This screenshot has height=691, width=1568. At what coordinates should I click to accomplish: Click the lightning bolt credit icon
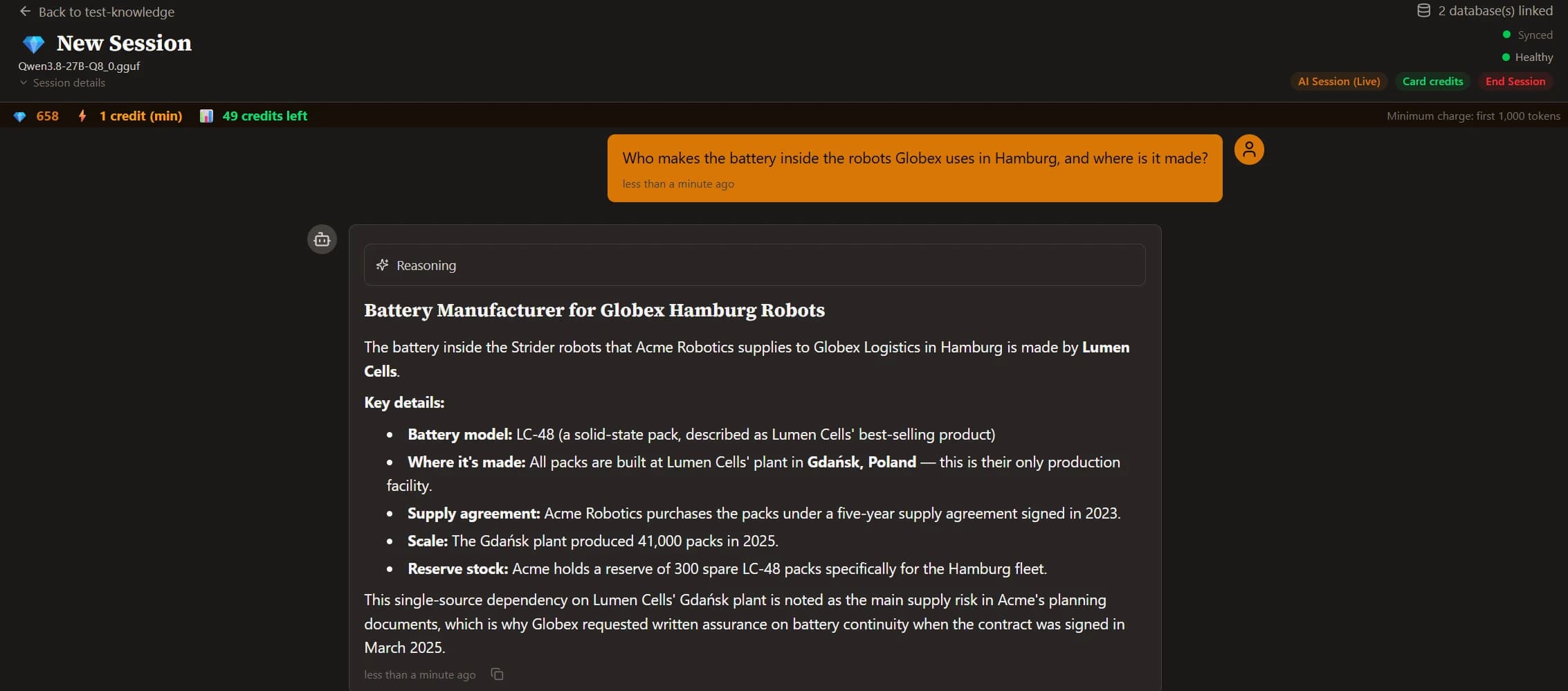pyautogui.click(x=82, y=116)
